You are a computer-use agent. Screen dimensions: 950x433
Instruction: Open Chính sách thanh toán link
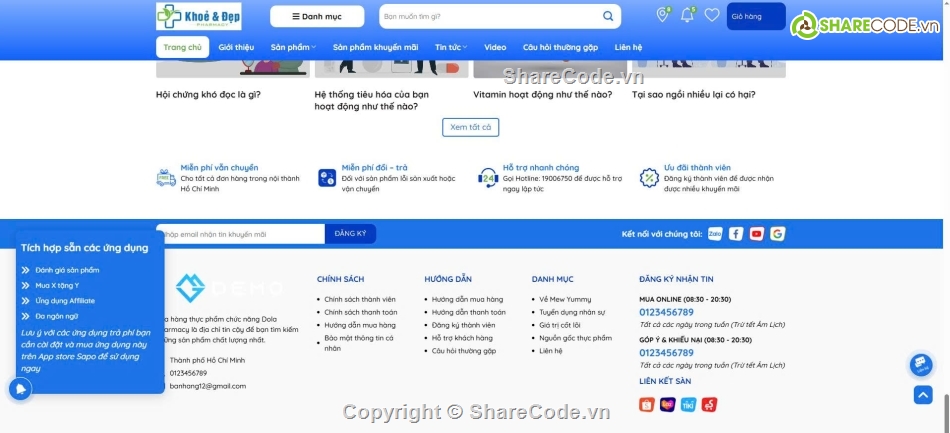click(x=361, y=312)
